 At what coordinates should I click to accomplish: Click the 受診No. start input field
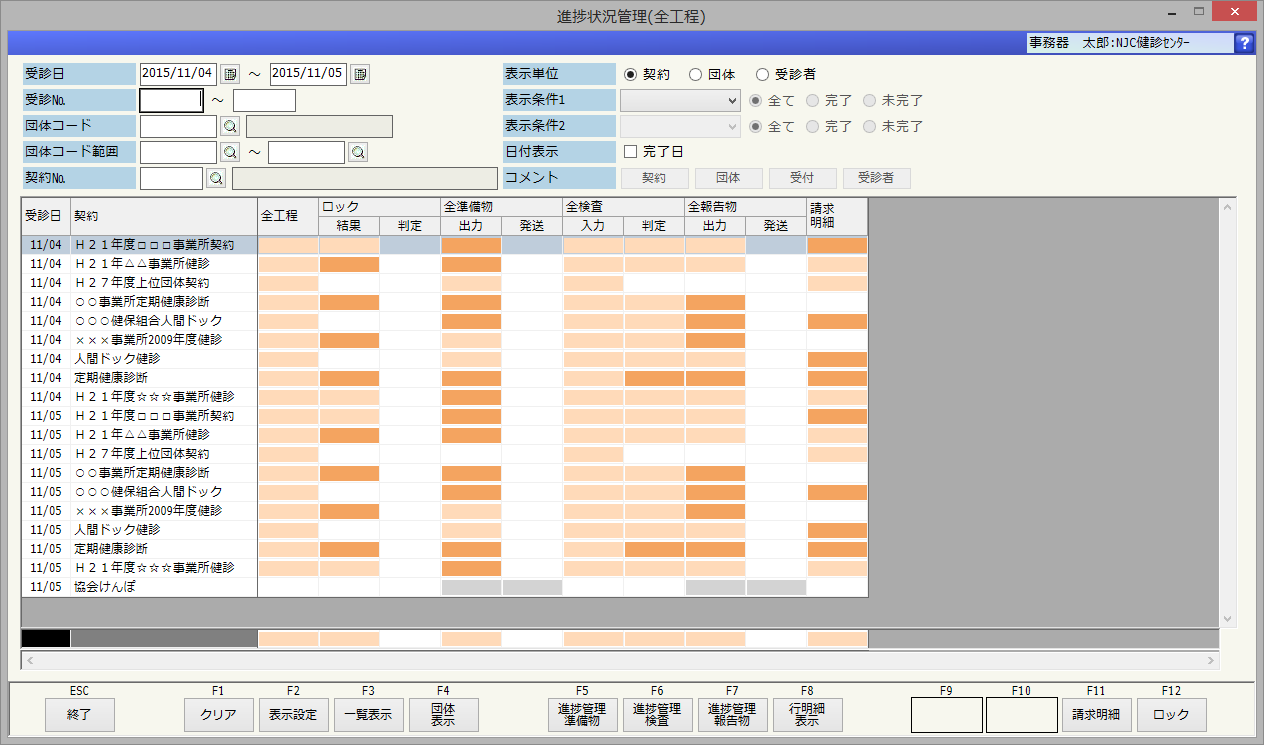[x=171, y=100]
